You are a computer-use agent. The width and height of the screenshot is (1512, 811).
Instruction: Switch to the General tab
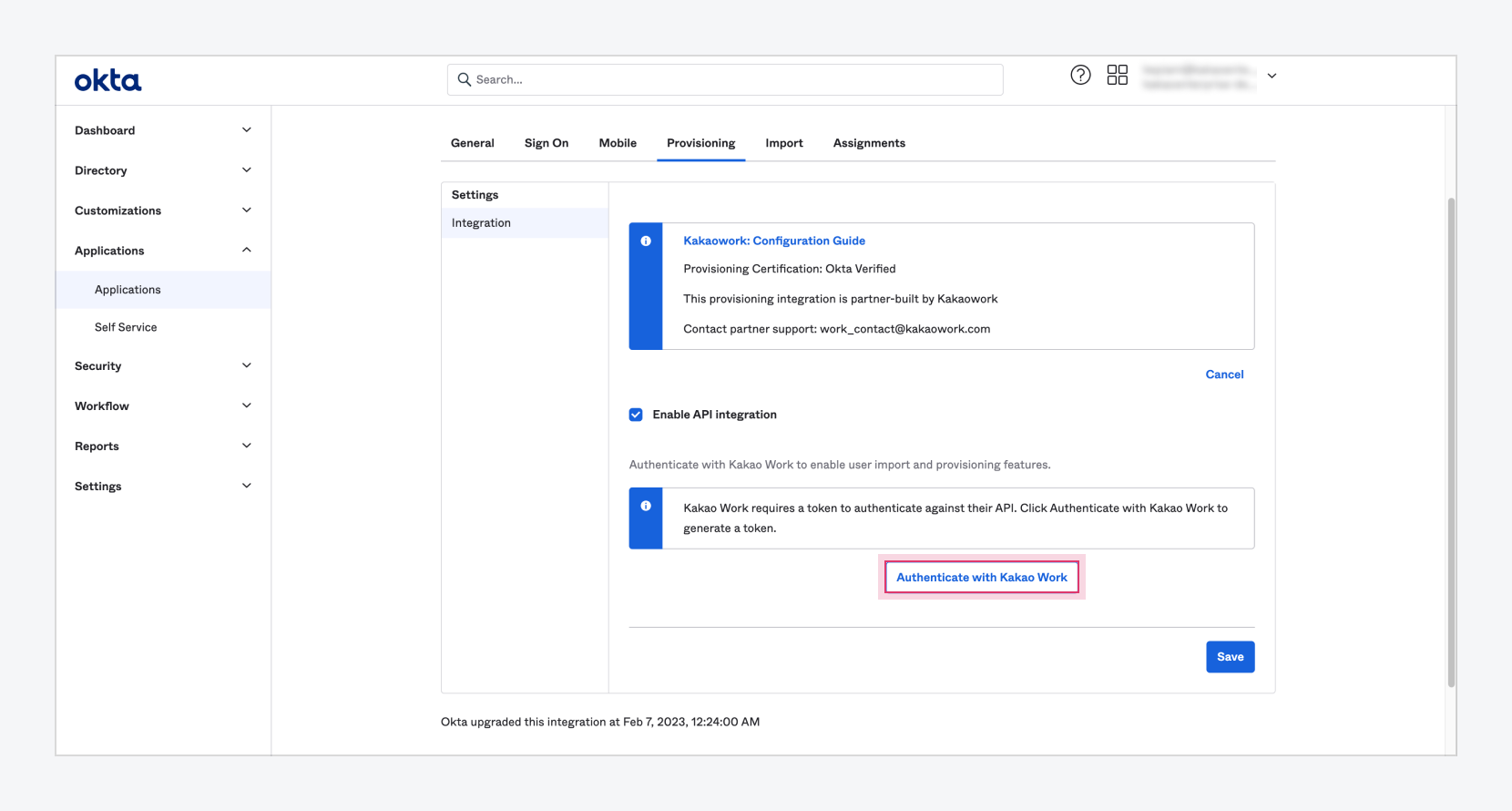coord(473,143)
